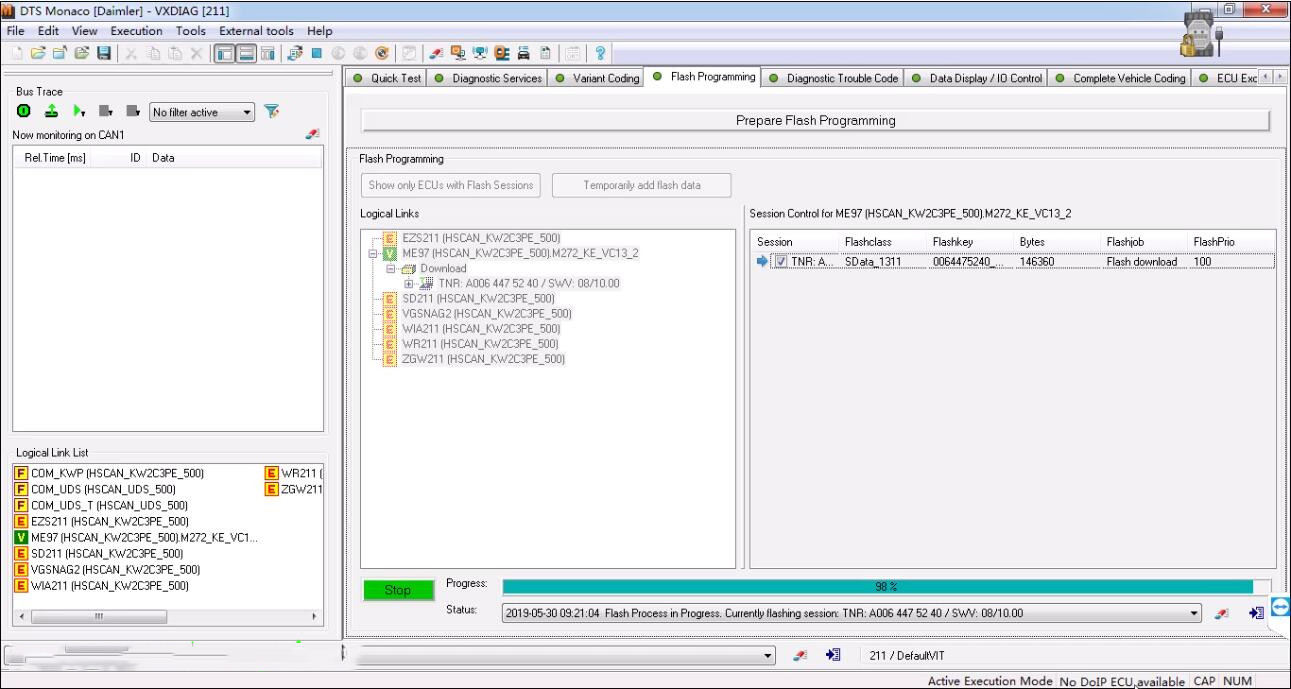Click the Flash download flashjob cell
This screenshot has height=689, width=1291.
click(x=1142, y=262)
